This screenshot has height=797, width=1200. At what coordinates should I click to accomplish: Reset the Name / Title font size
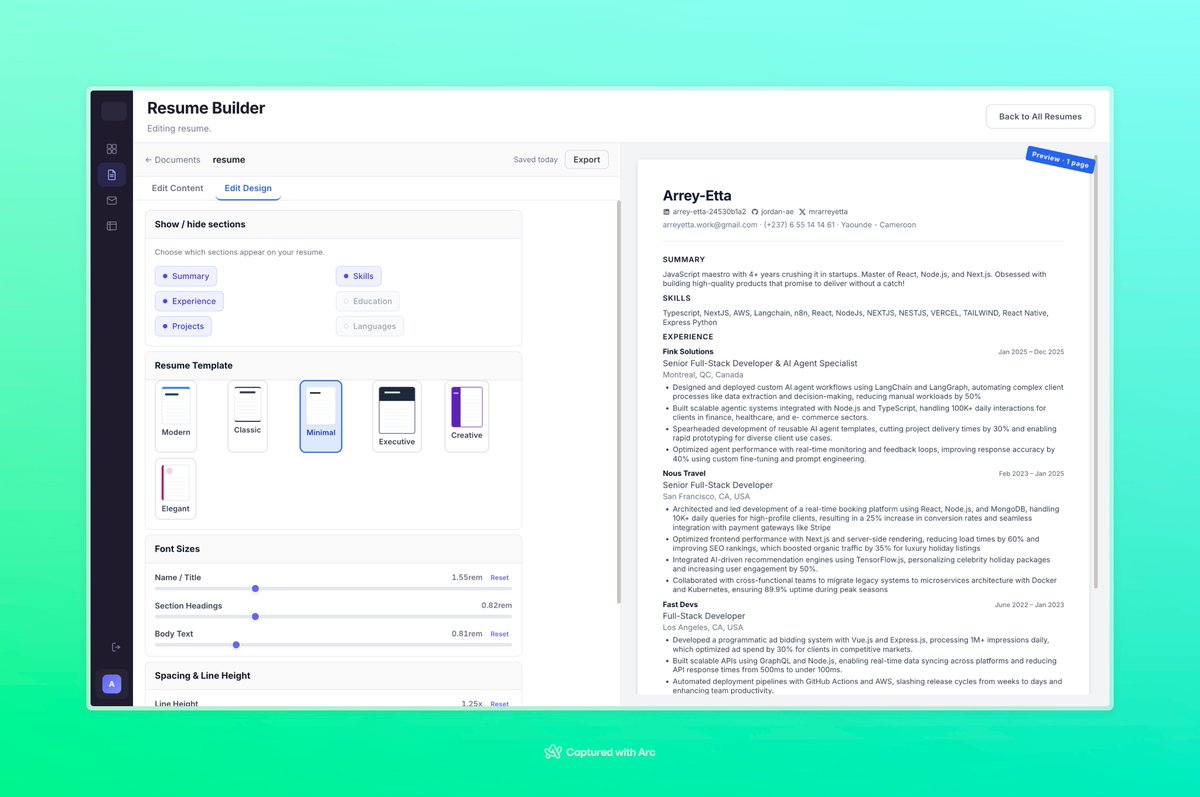499,578
